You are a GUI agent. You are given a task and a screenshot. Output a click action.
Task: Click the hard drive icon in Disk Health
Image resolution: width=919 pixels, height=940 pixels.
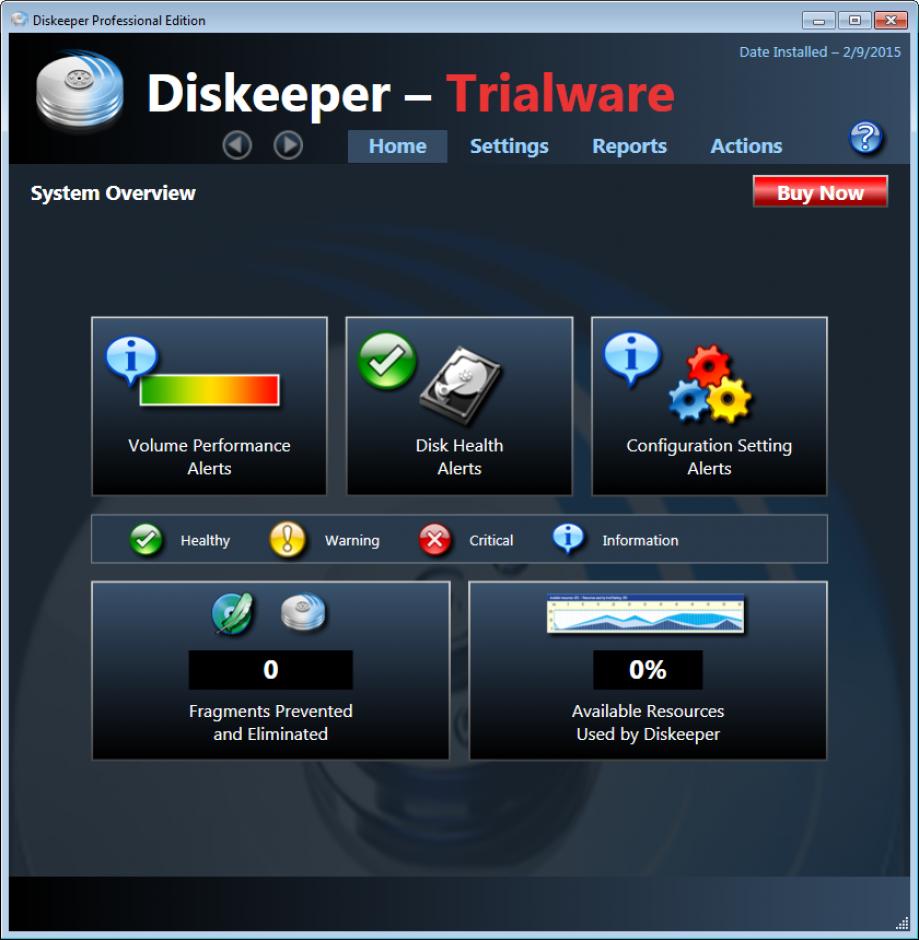click(x=460, y=385)
